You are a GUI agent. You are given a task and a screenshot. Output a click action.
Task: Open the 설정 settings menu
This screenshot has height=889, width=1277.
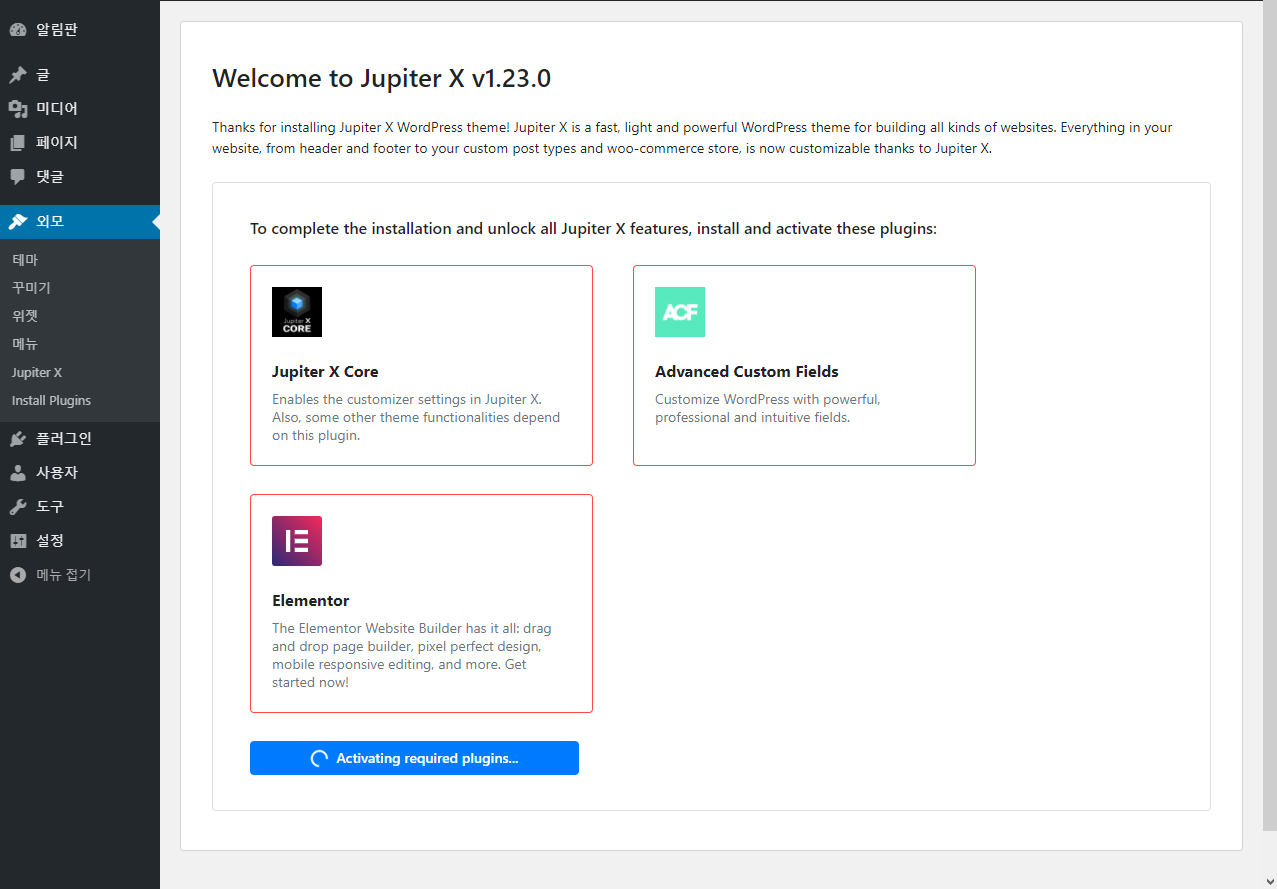click(x=80, y=541)
